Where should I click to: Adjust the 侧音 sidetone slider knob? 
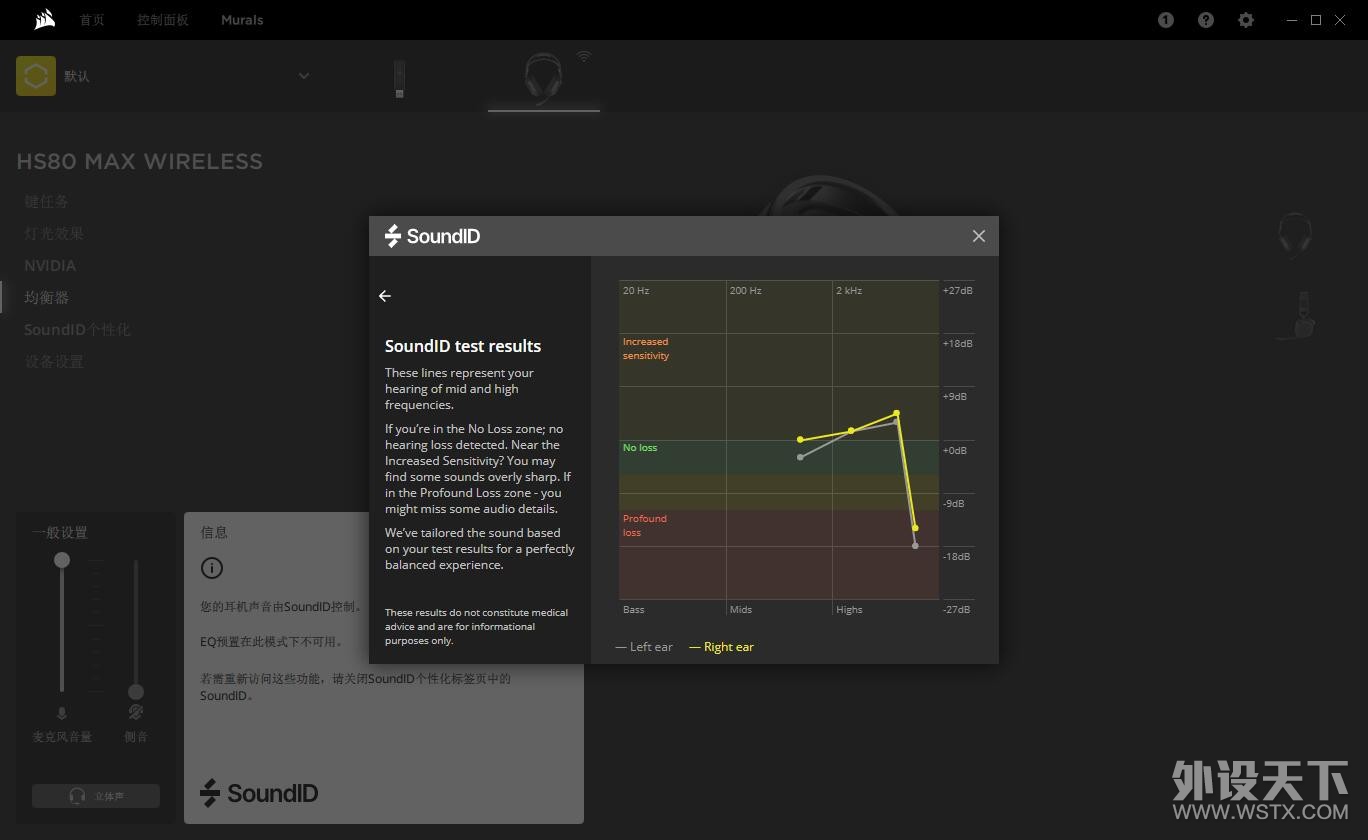[x=136, y=692]
